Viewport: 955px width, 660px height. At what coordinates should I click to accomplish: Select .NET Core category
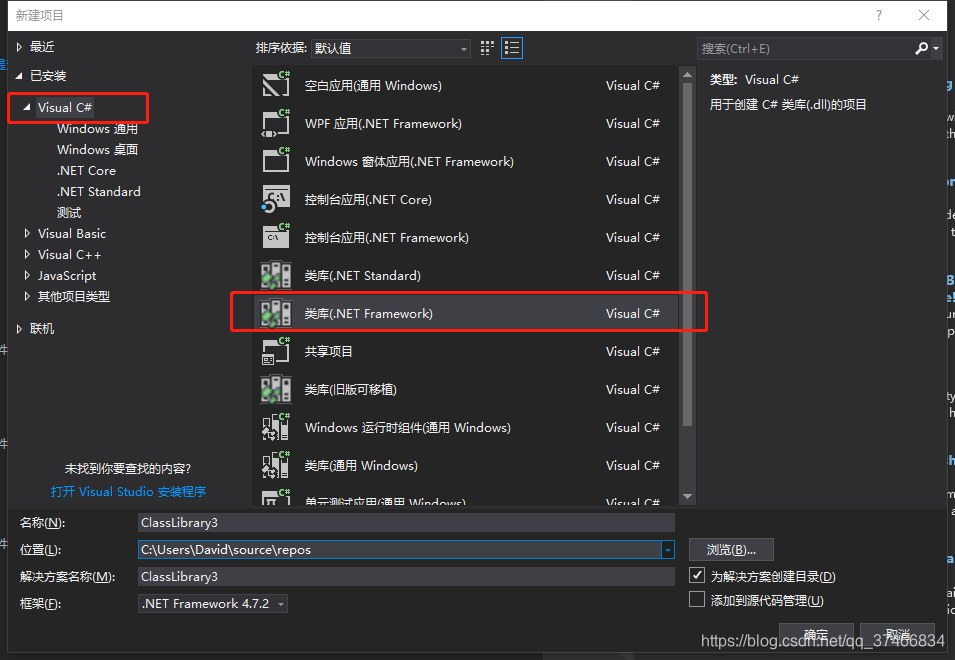[x=86, y=170]
